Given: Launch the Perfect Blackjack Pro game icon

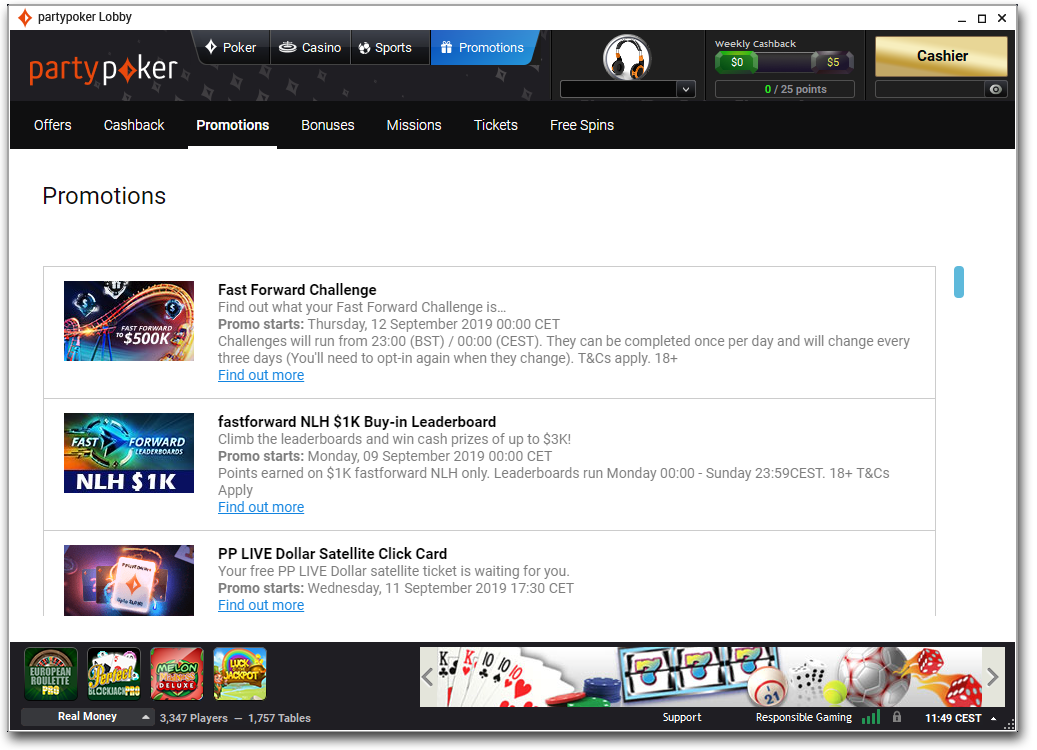Looking at the screenshot, I should pos(114,674).
